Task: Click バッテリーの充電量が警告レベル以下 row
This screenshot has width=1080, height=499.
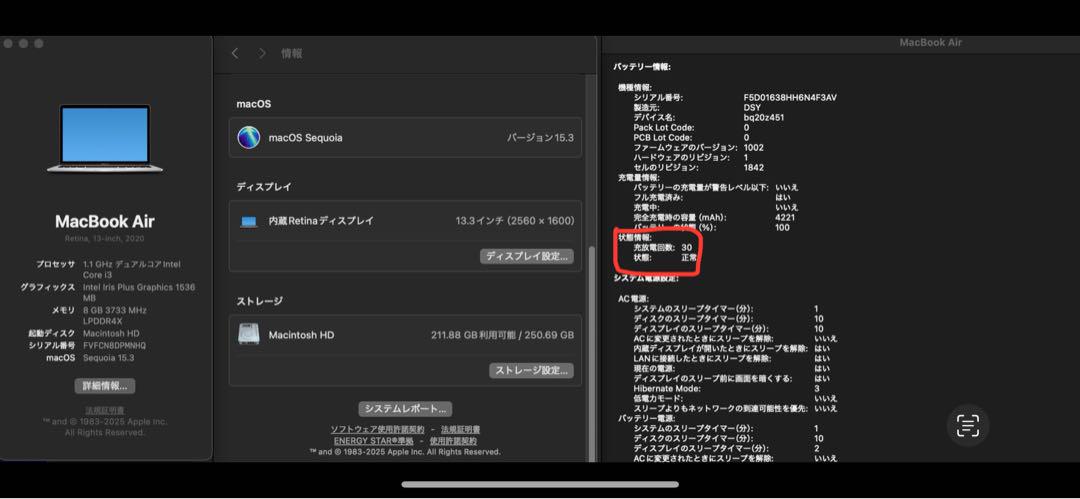Action: [x=716, y=187]
